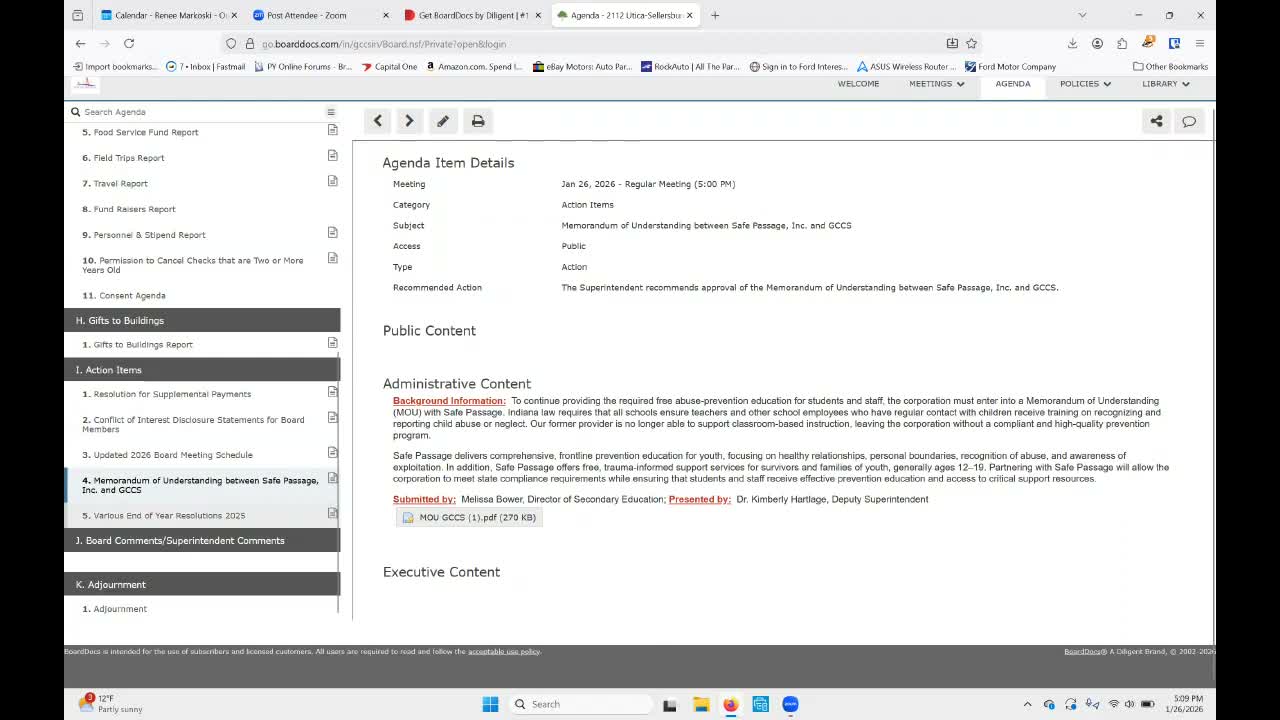Screen dimensions: 1280x720
Task: Open the document icon for Various End of Year Resolutions
Action: [x=333, y=514]
